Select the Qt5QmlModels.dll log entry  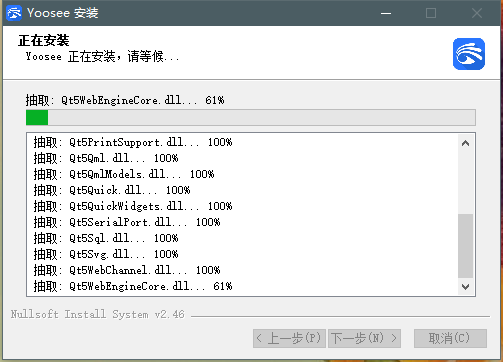(x=124, y=174)
